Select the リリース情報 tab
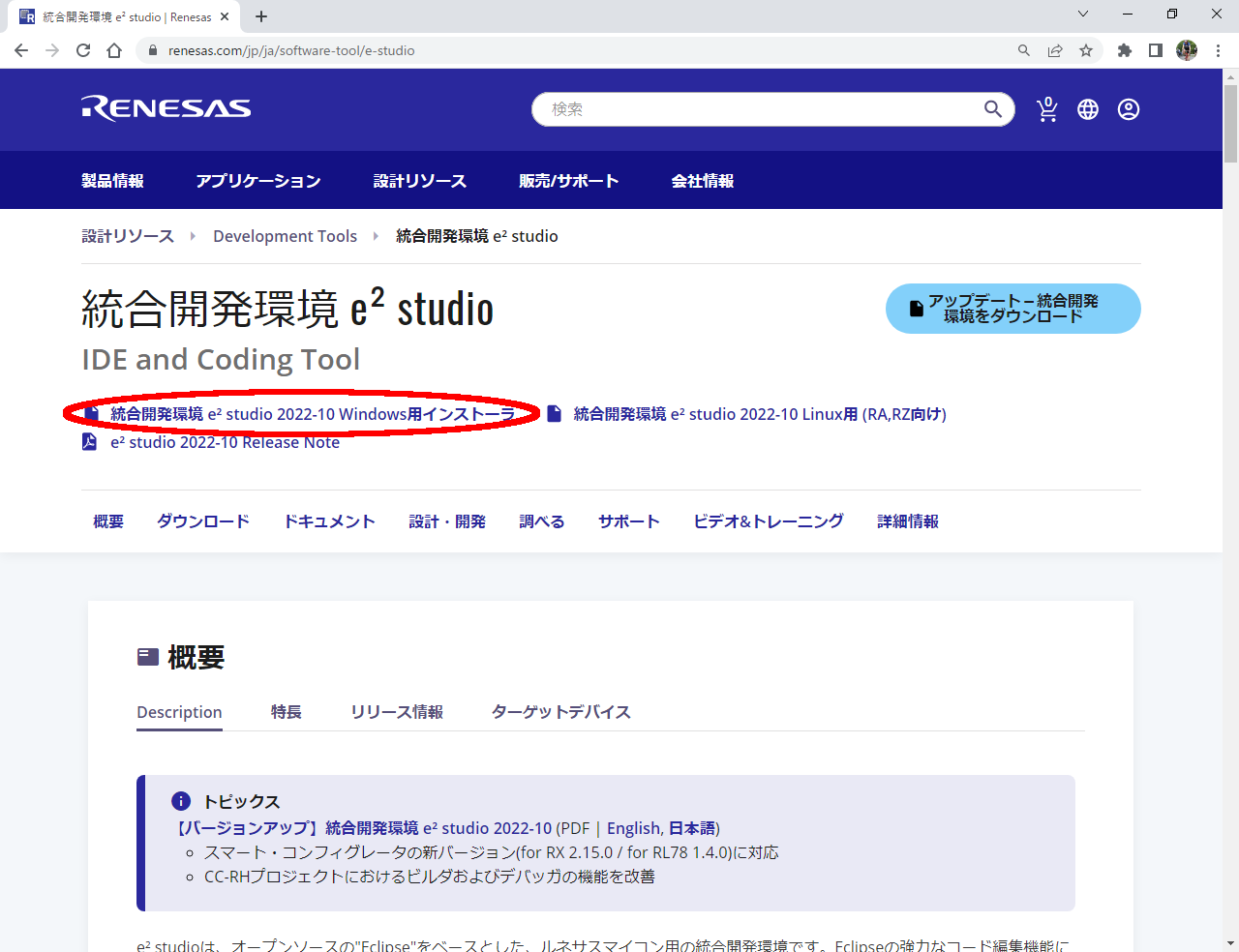 397,712
